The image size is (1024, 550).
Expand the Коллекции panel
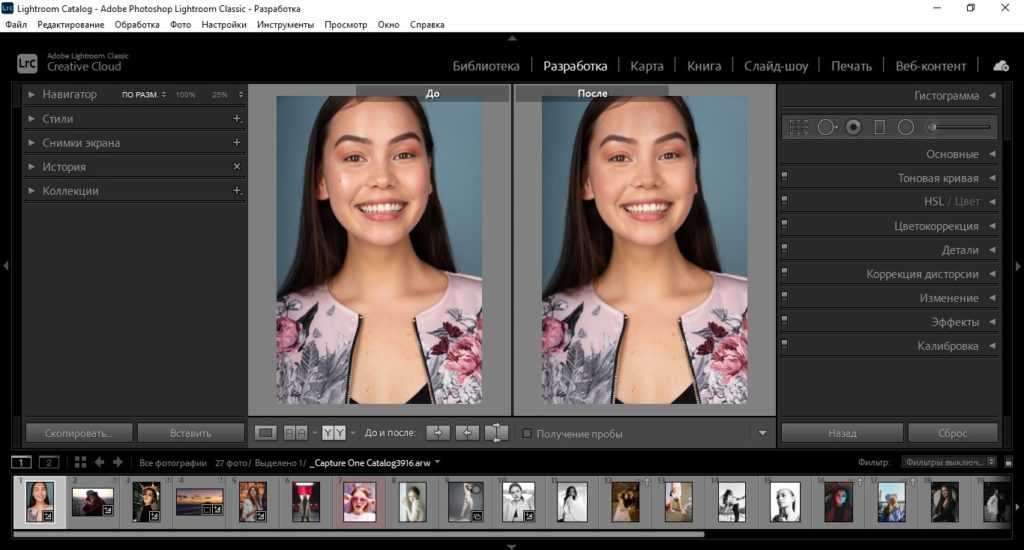point(32,191)
